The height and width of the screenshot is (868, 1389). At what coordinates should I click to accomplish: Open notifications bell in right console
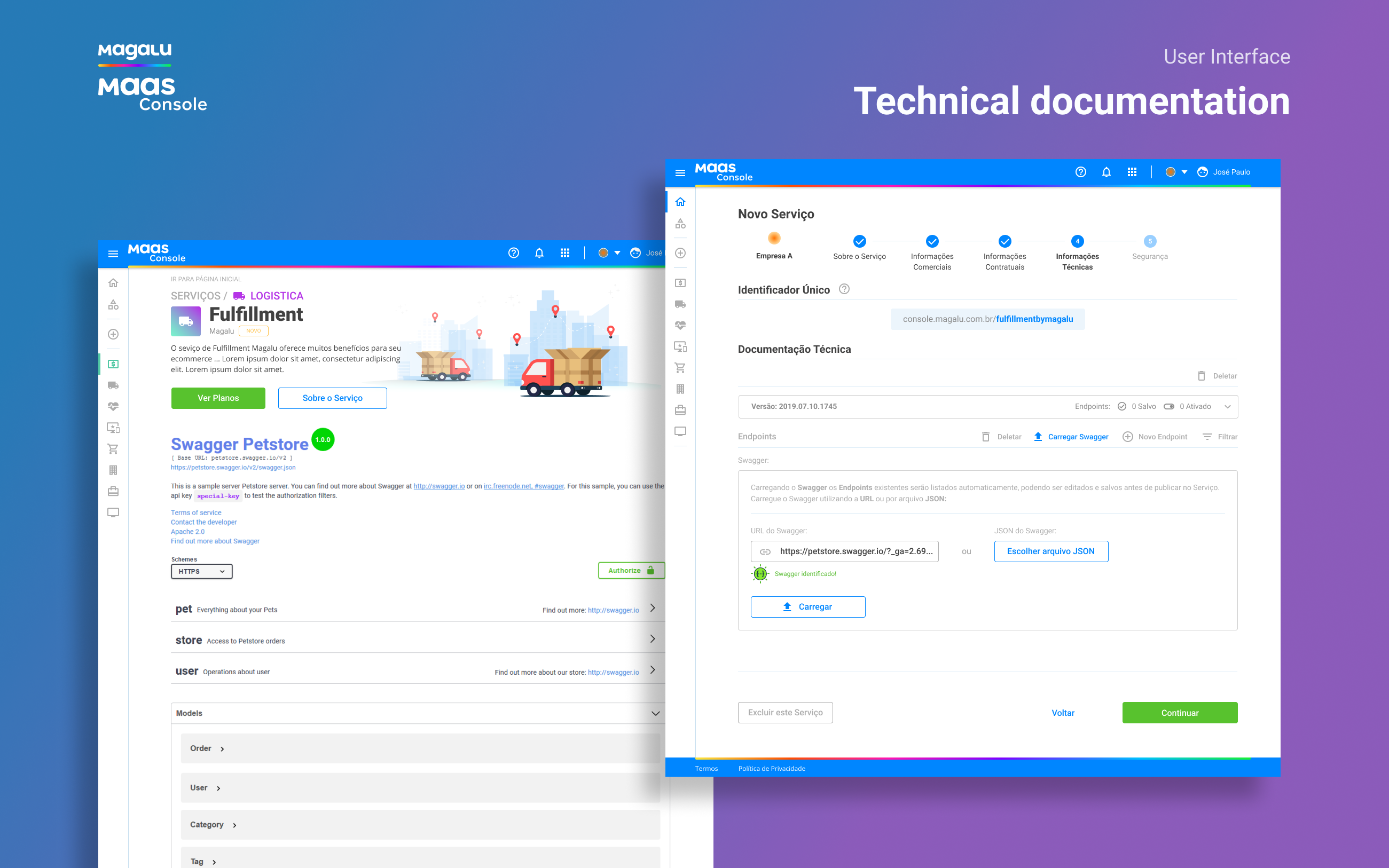click(x=1106, y=172)
